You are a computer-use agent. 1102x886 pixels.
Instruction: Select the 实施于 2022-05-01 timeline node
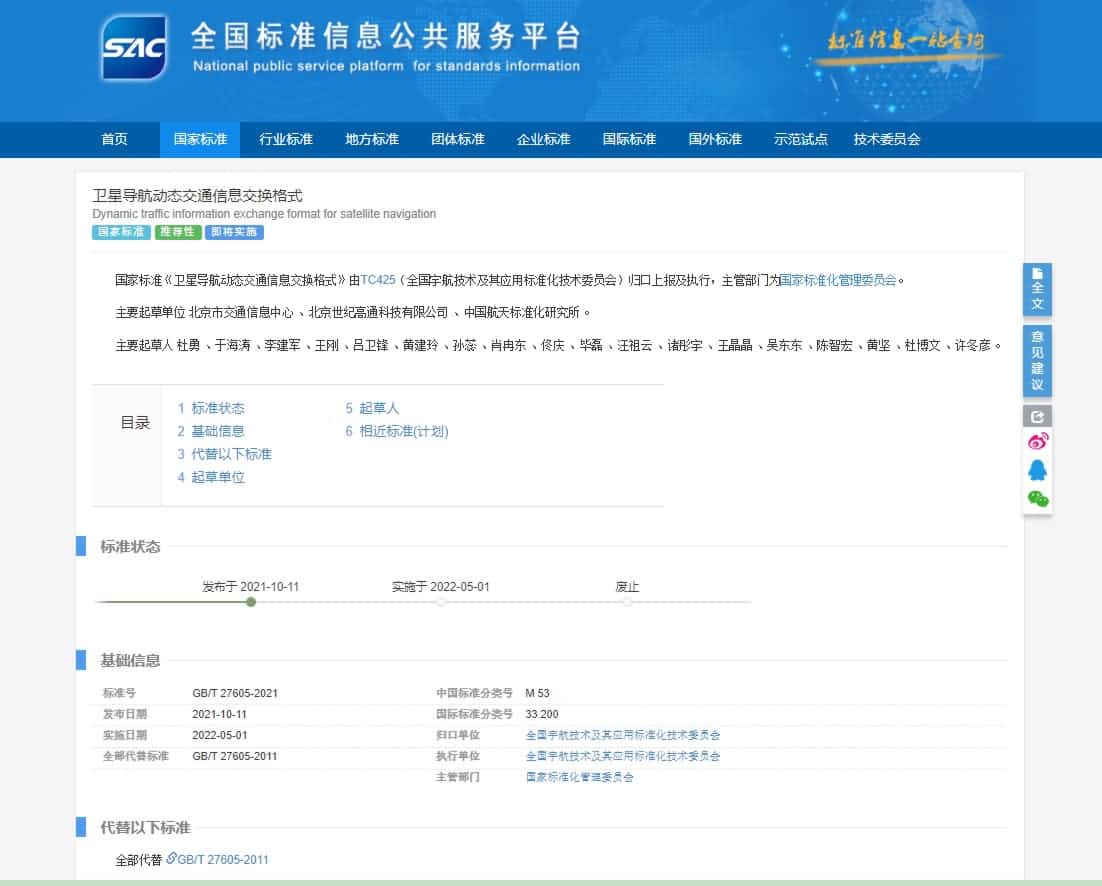click(438, 603)
